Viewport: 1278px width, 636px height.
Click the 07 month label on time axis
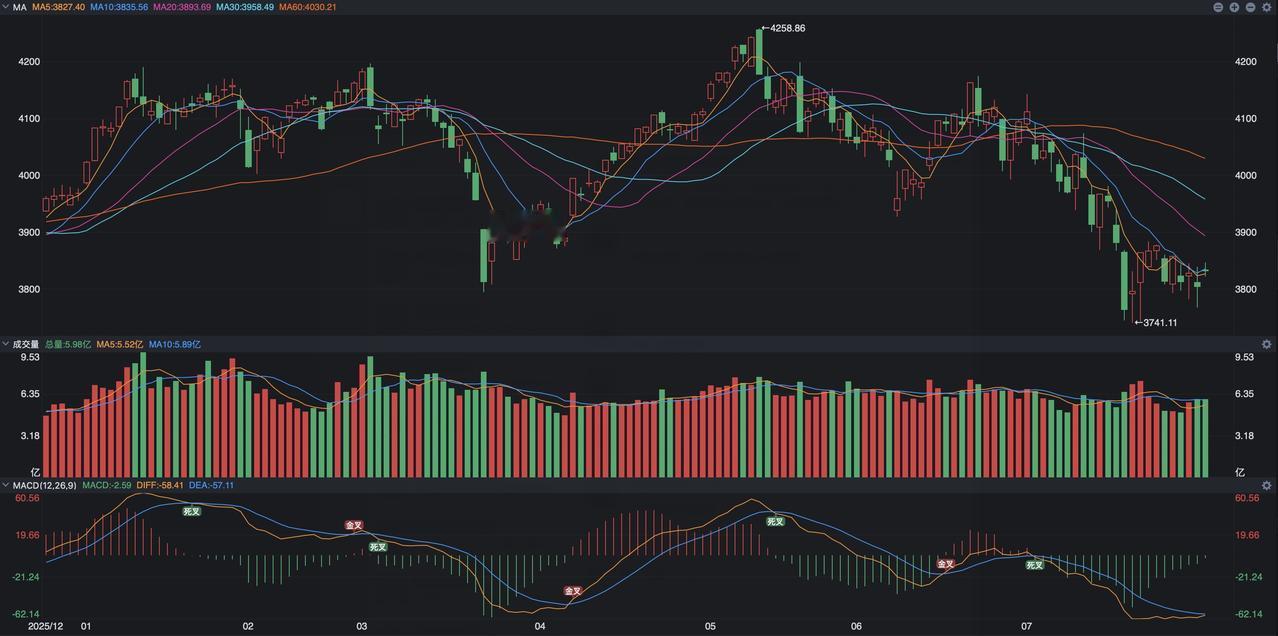[1027, 627]
